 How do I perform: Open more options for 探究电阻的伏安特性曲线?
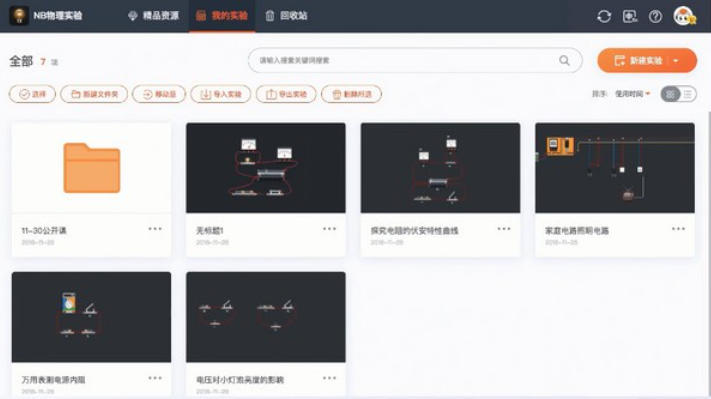click(504, 229)
